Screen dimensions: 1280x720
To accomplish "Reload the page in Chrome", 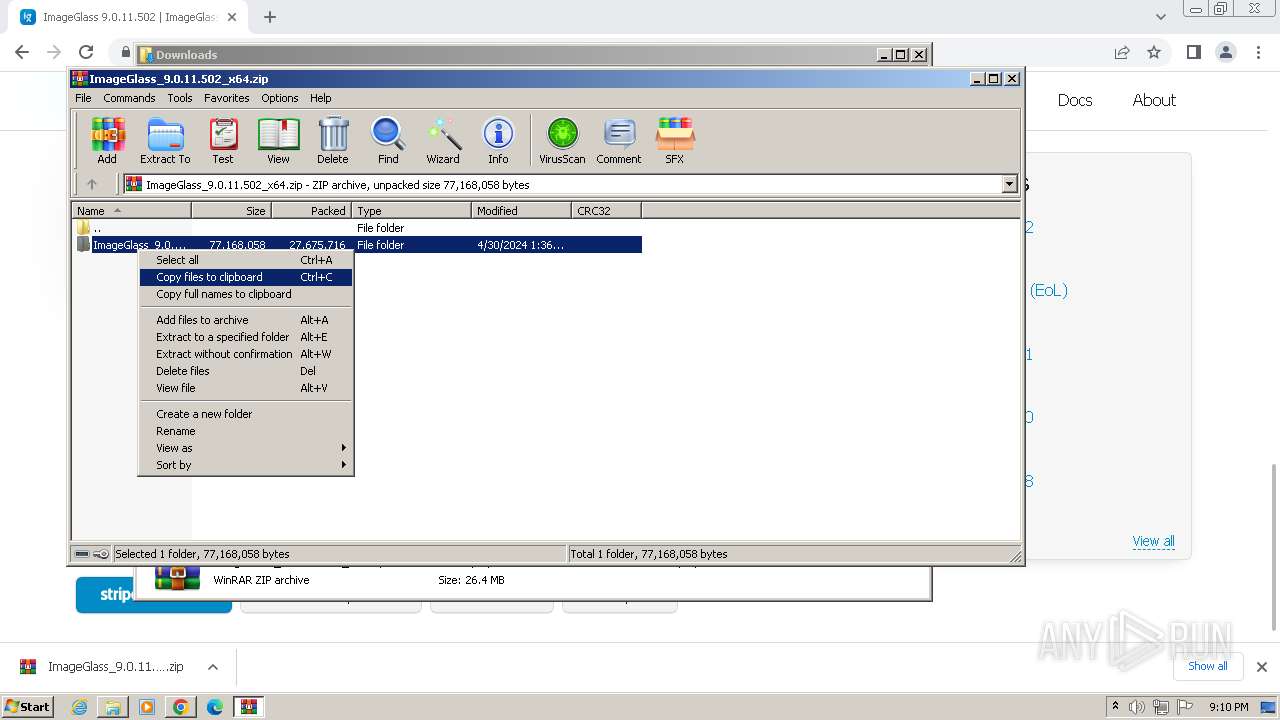I will pos(86,53).
